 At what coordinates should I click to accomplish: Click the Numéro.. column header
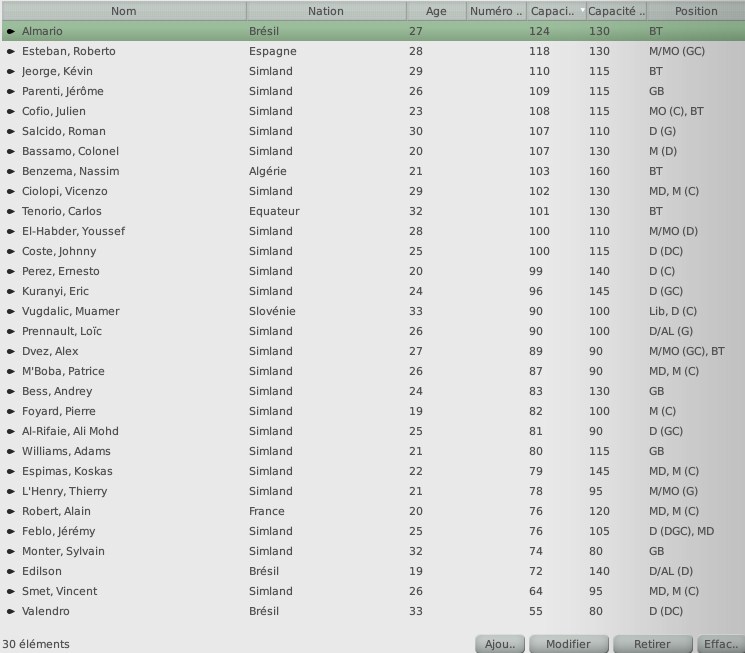coord(496,11)
